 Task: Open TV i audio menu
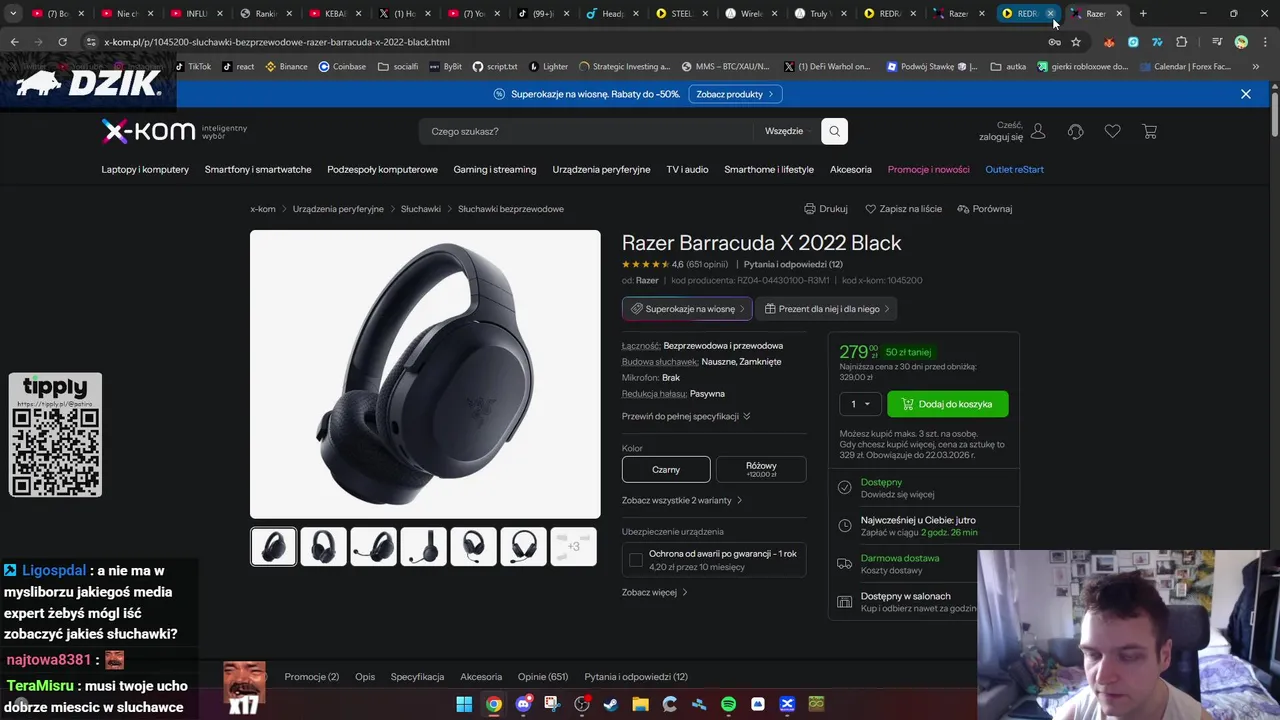687,169
